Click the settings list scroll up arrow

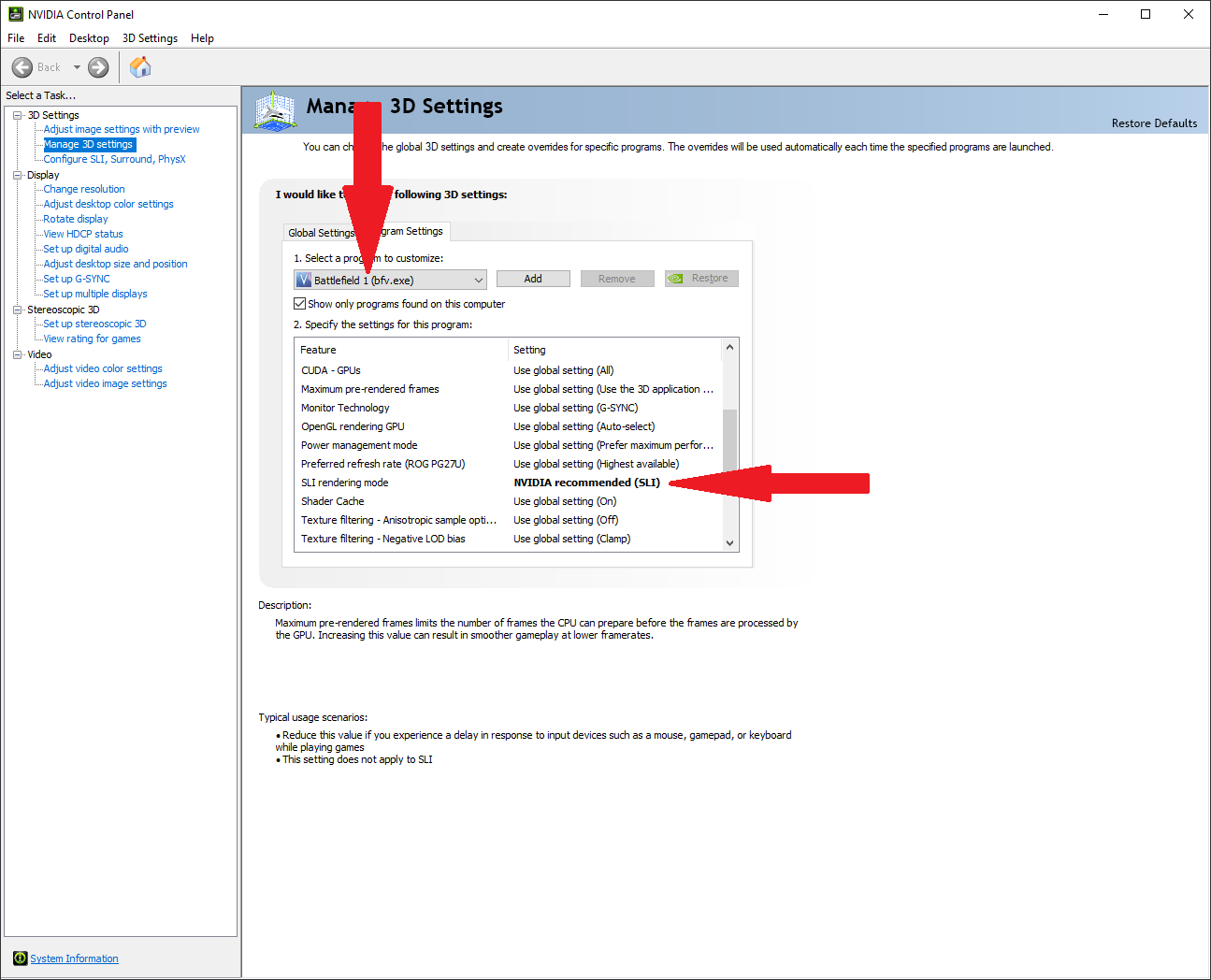729,347
